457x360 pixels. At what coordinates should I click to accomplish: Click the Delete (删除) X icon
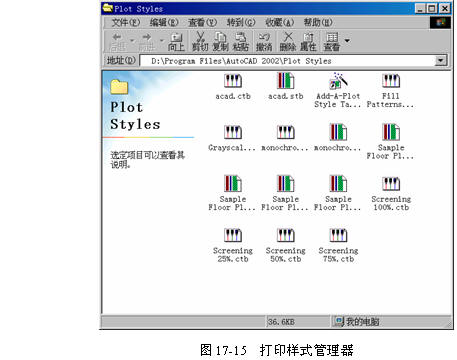(288, 42)
